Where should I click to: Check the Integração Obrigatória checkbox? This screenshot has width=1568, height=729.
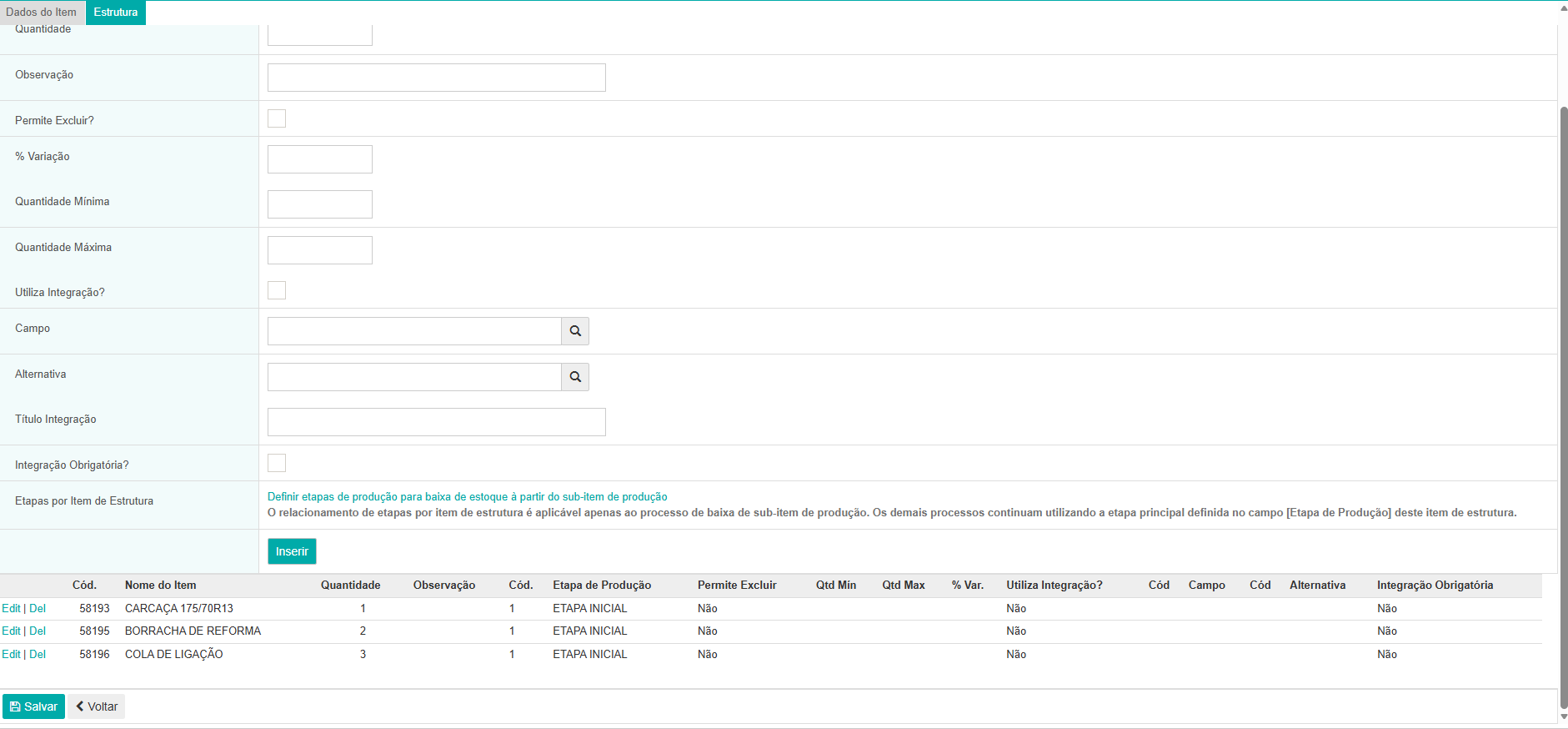point(277,463)
